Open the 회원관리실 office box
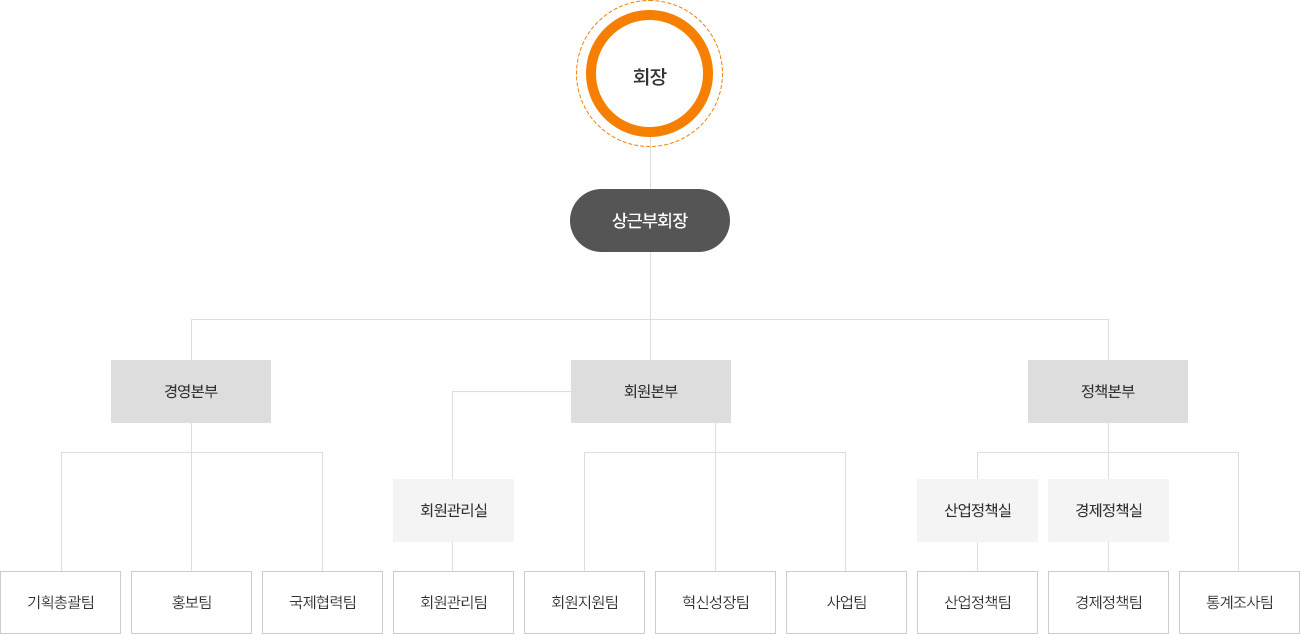 click(453, 510)
